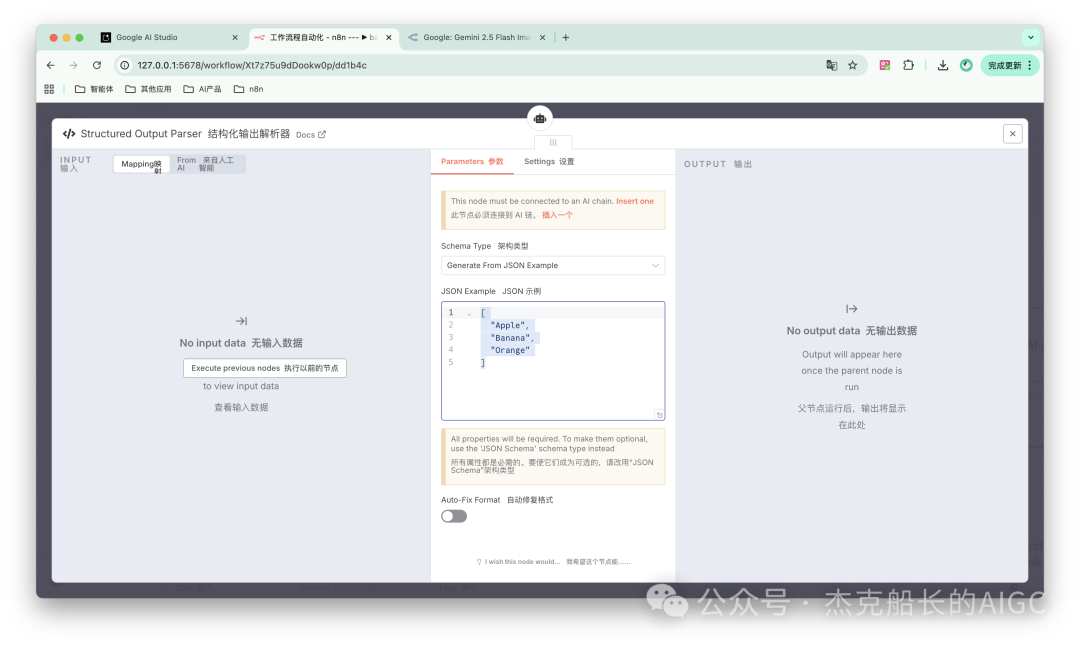1080x646 pixels.
Task: Open Google Translate page icon
Action: 831,65
